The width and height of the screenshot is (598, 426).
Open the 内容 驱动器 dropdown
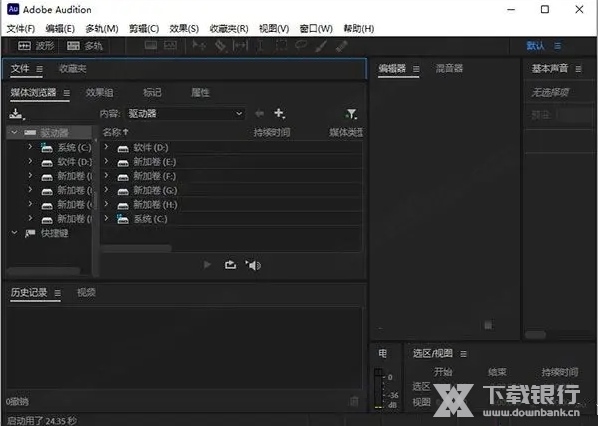185,114
